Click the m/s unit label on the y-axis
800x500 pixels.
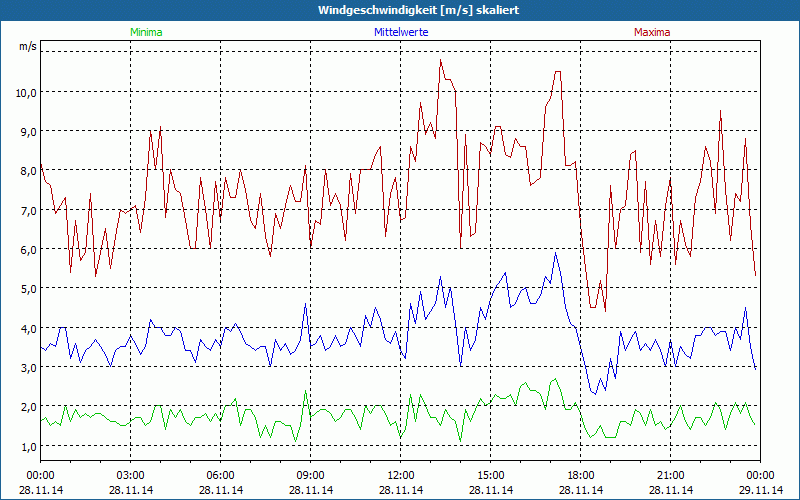27,46
